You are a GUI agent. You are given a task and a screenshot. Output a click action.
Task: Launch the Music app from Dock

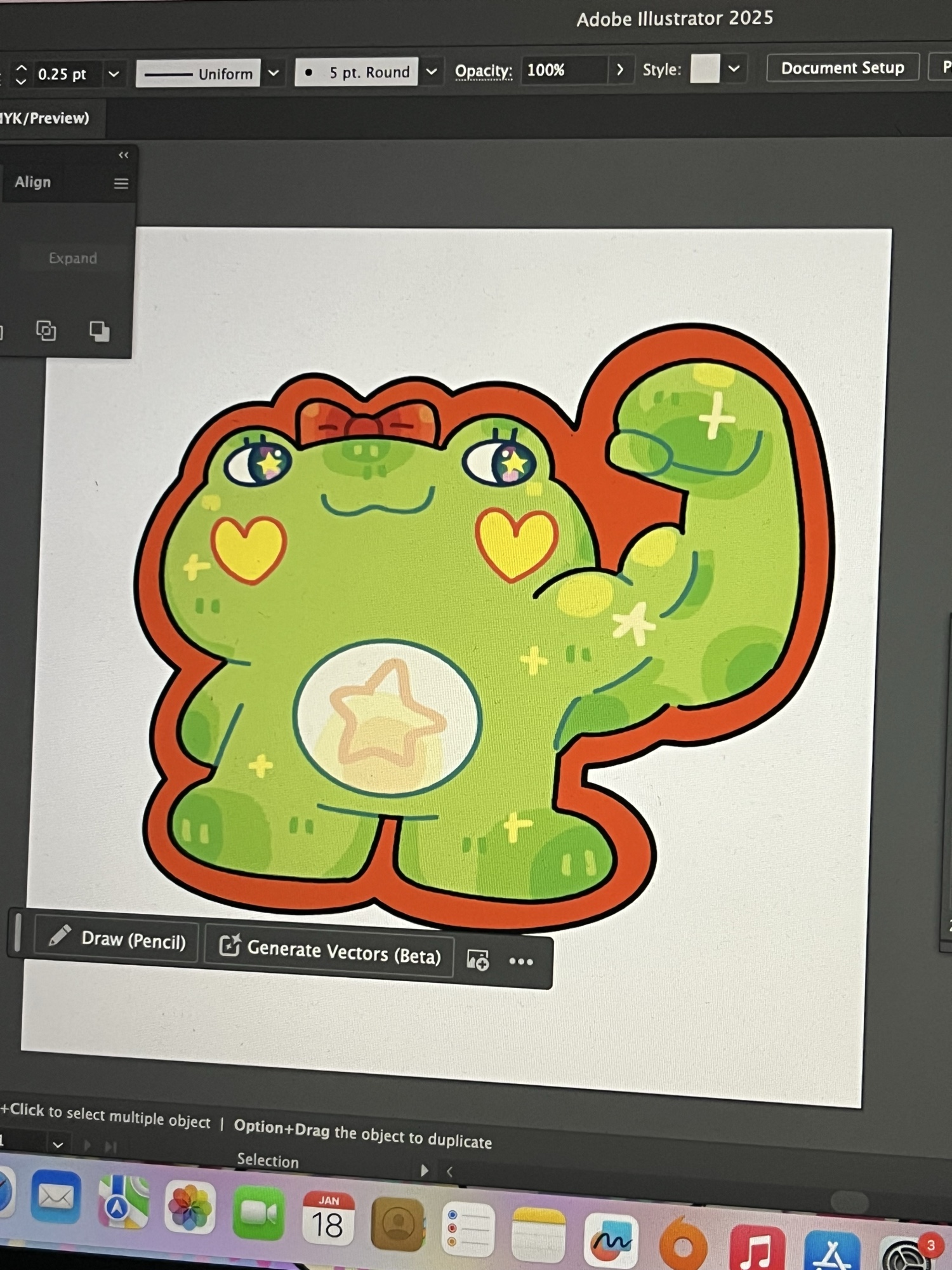click(x=757, y=1248)
